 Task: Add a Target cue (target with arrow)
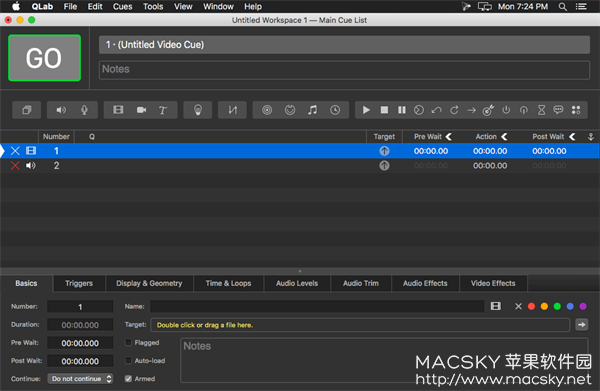(x=488, y=110)
